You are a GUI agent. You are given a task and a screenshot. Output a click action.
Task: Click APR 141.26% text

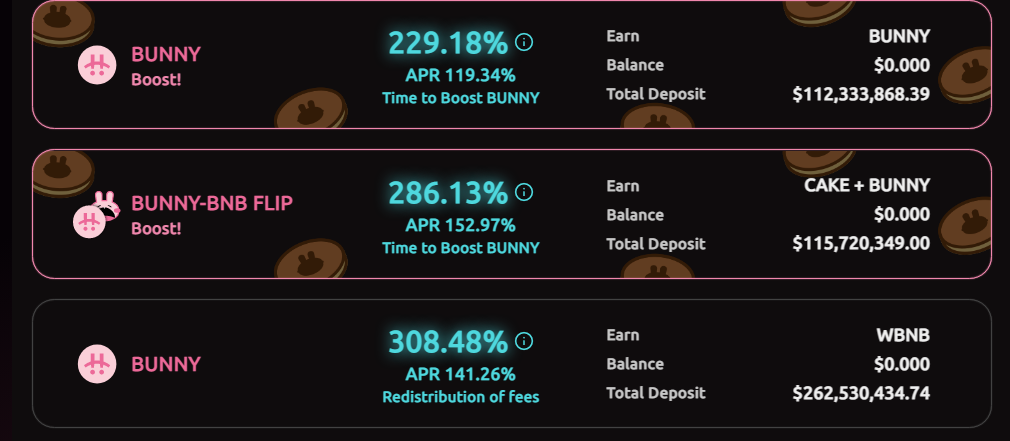(460, 374)
